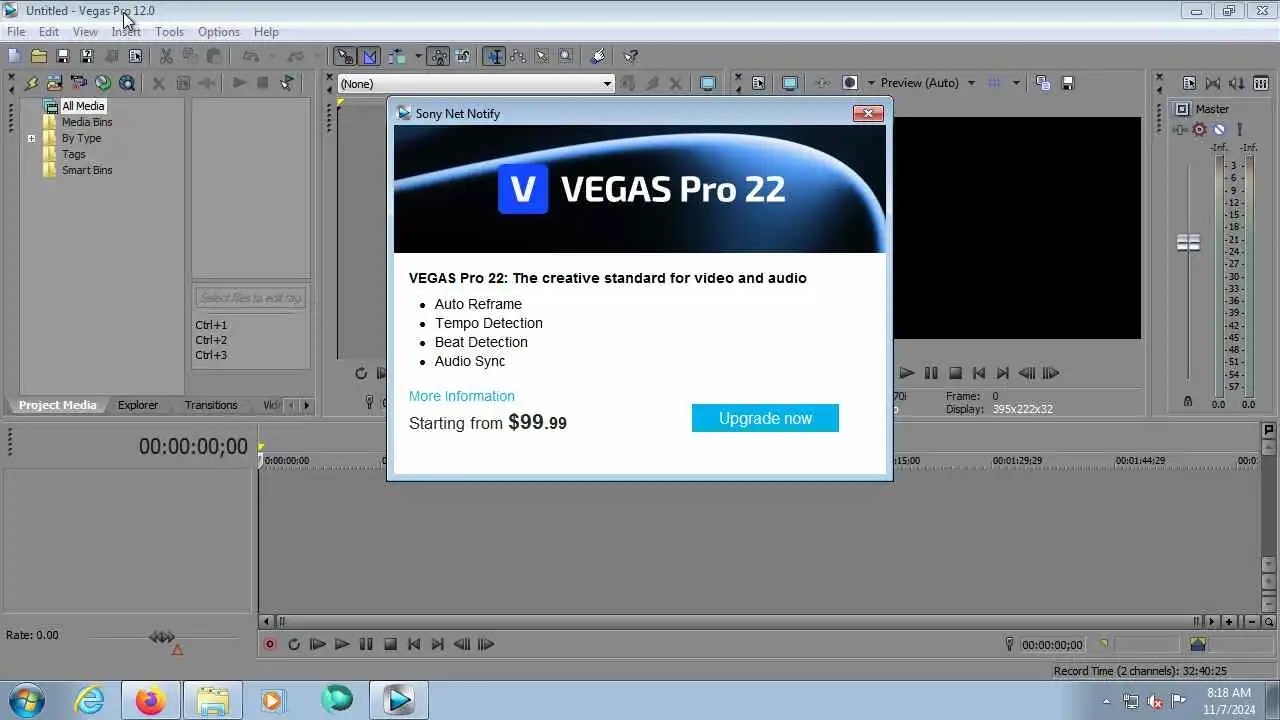
Task: Close the Sony Net Notify dialog
Action: click(x=868, y=113)
